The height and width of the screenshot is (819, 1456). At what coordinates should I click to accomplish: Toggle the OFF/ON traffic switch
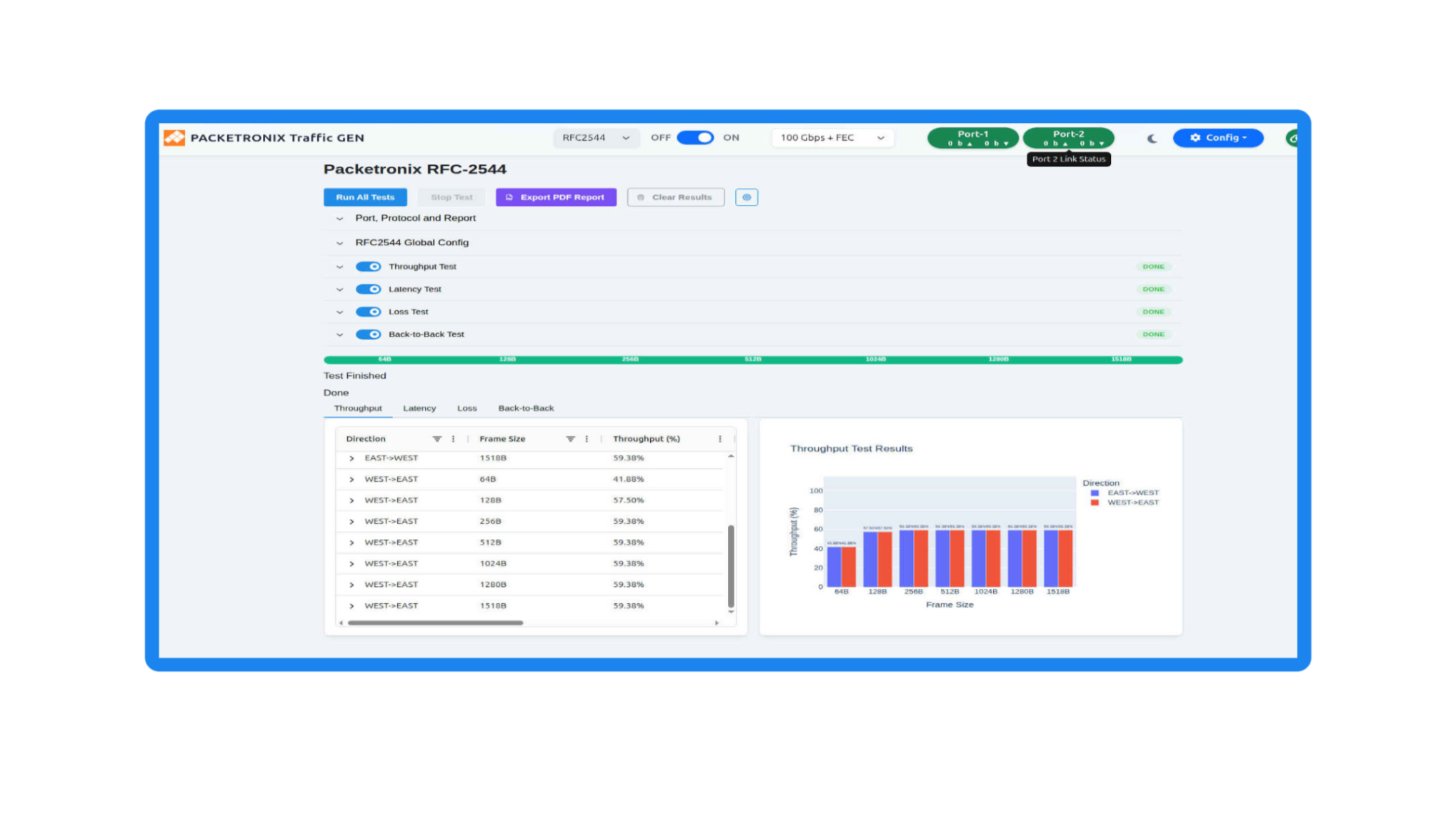[695, 138]
